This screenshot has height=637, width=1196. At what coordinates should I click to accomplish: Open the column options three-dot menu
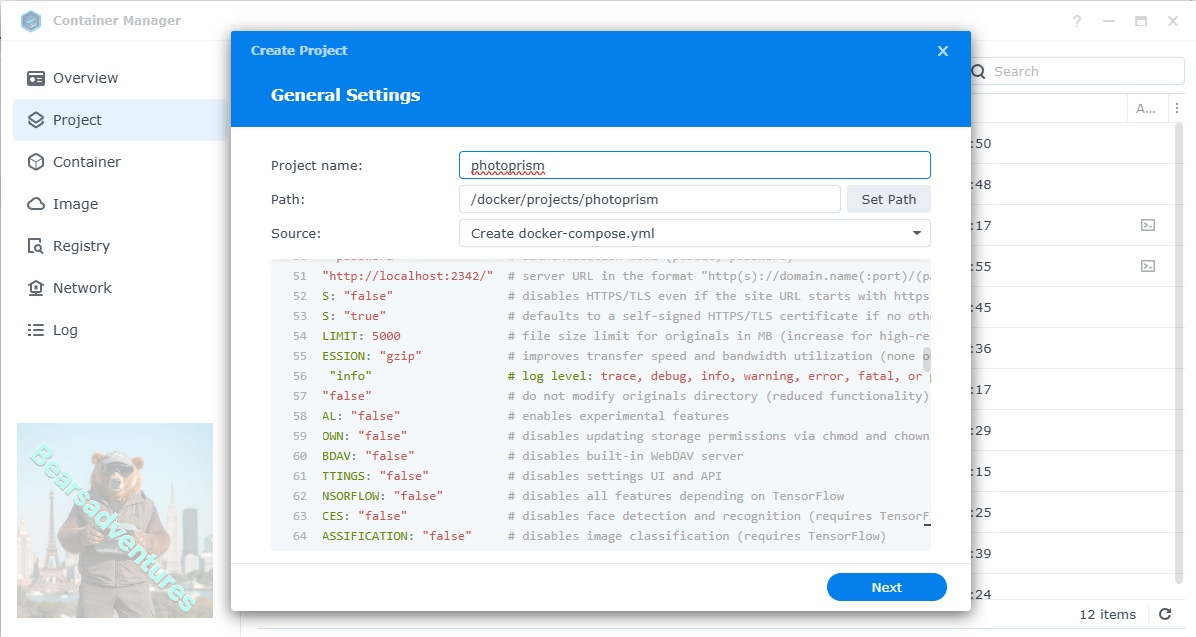[x=1177, y=109]
